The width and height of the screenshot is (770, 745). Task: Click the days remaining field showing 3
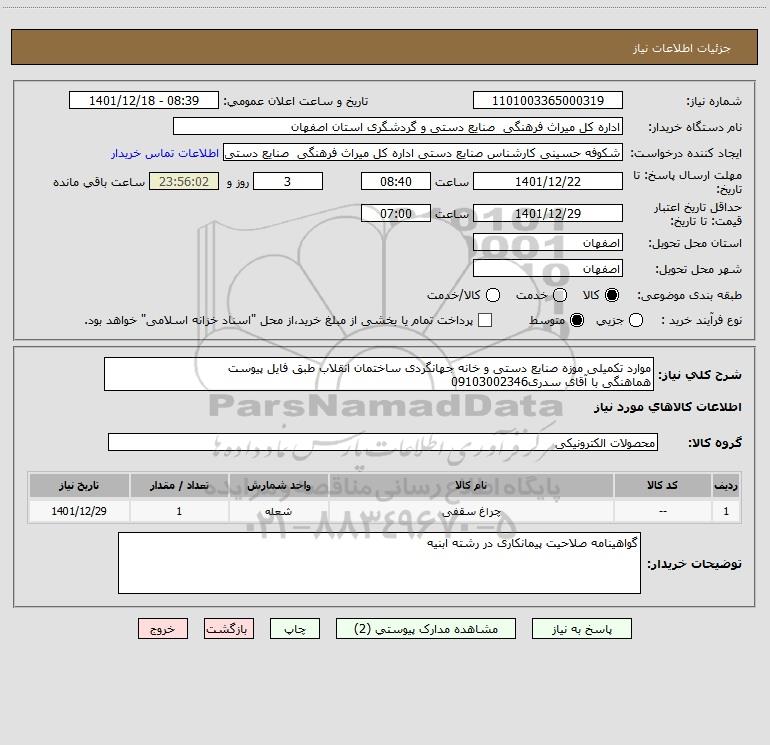point(288,181)
